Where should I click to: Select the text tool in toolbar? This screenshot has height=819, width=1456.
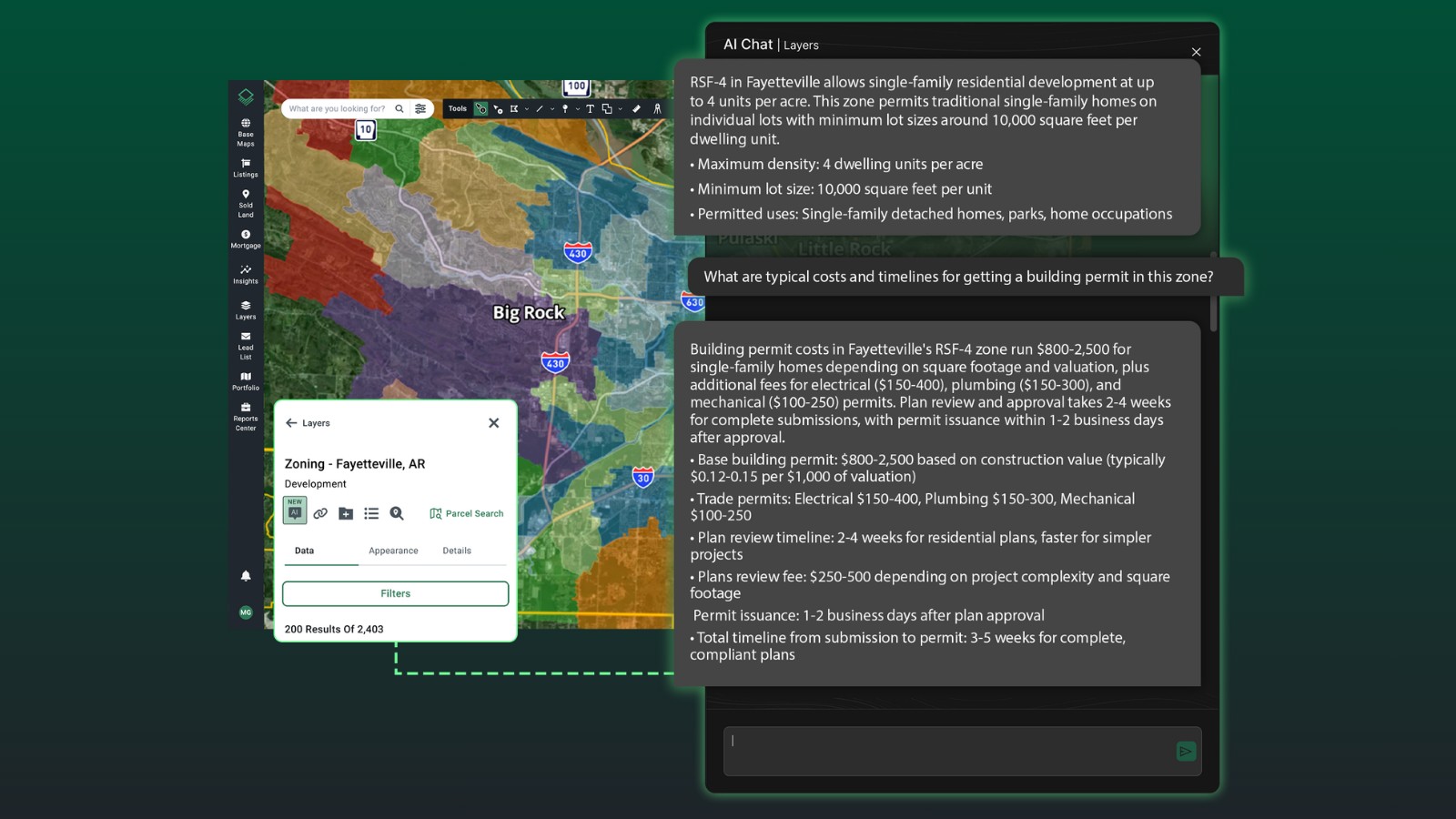[x=590, y=109]
